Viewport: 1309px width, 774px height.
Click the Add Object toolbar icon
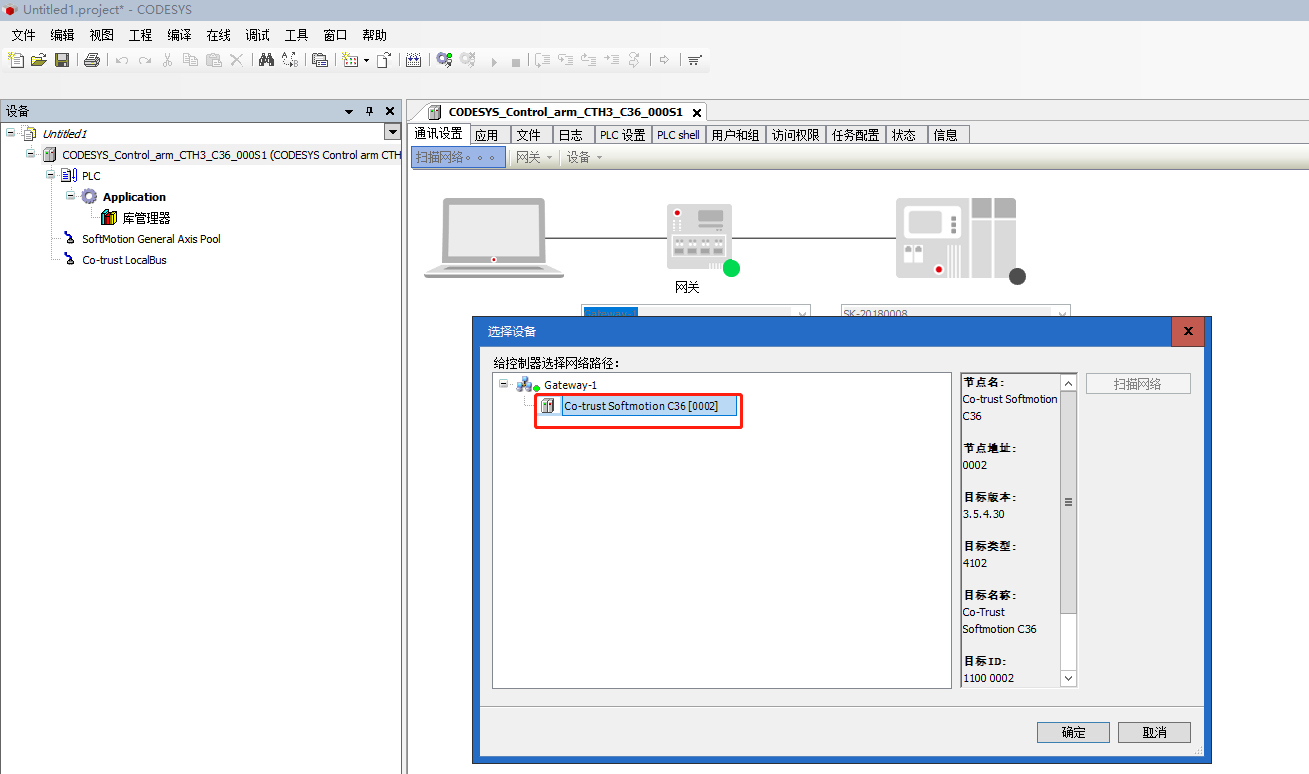coord(350,60)
